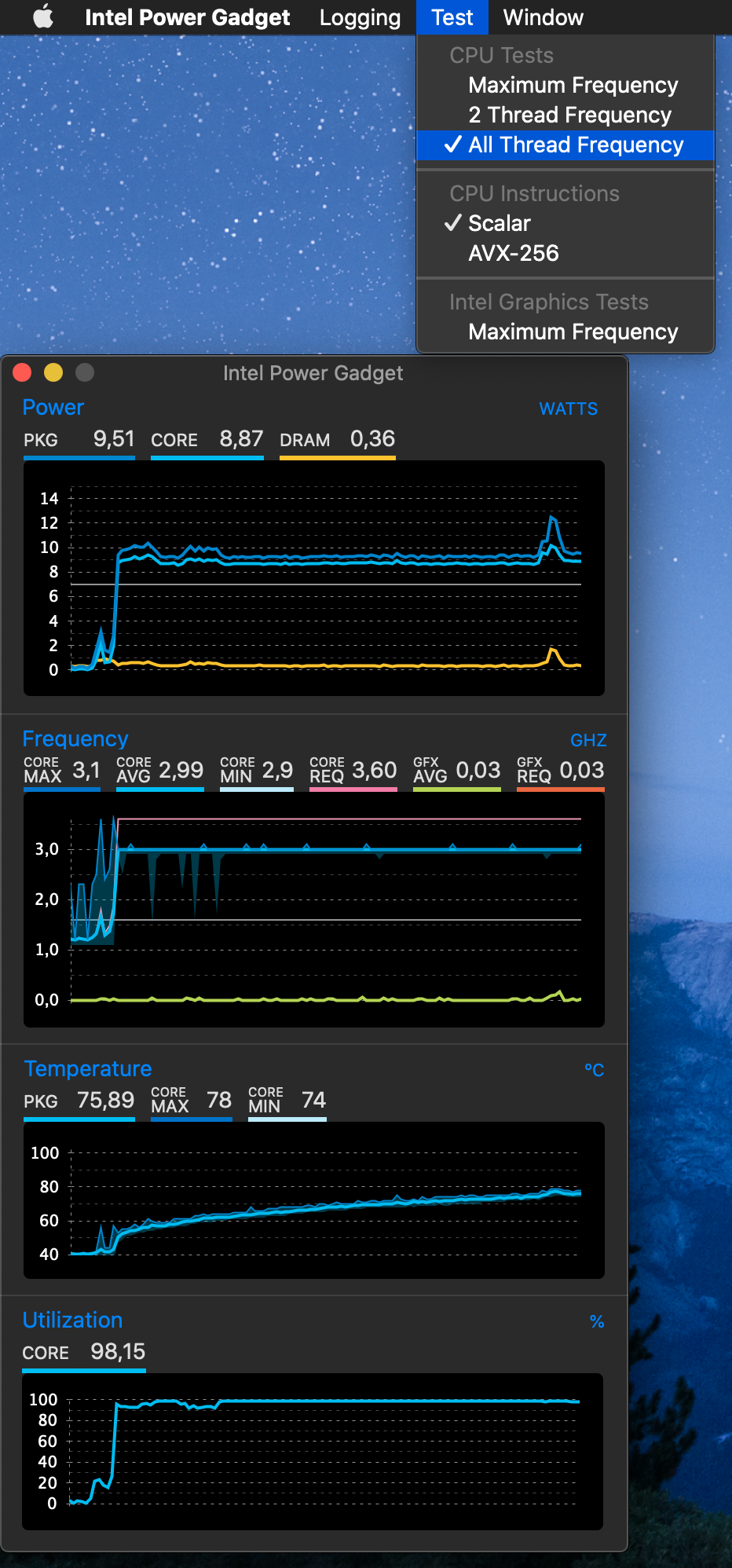Viewport: 732px width, 1568px height.
Task: Click the CORE power value 8,87
Action: 241,438
